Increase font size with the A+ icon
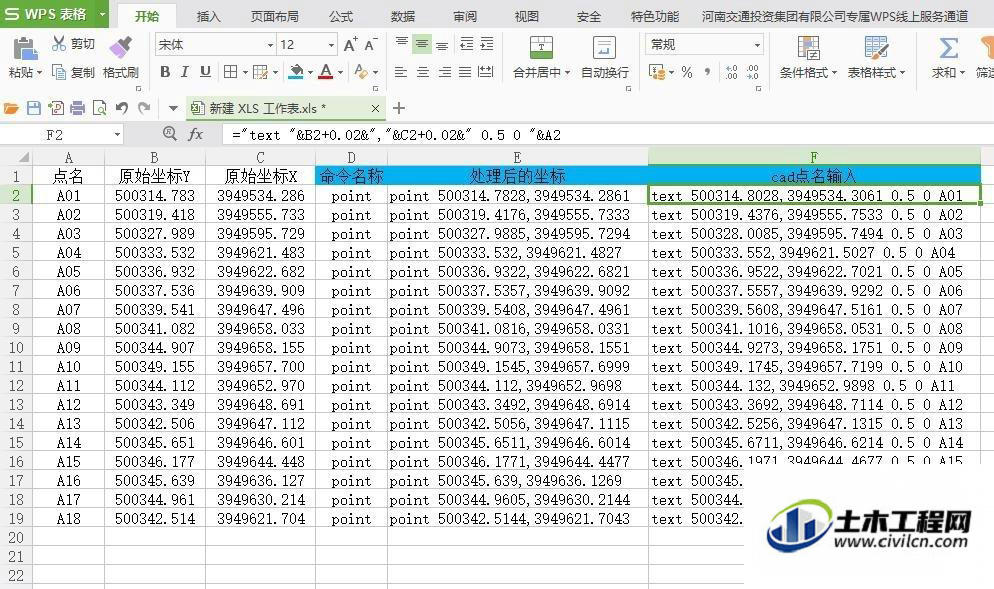The image size is (994, 589). click(350, 44)
